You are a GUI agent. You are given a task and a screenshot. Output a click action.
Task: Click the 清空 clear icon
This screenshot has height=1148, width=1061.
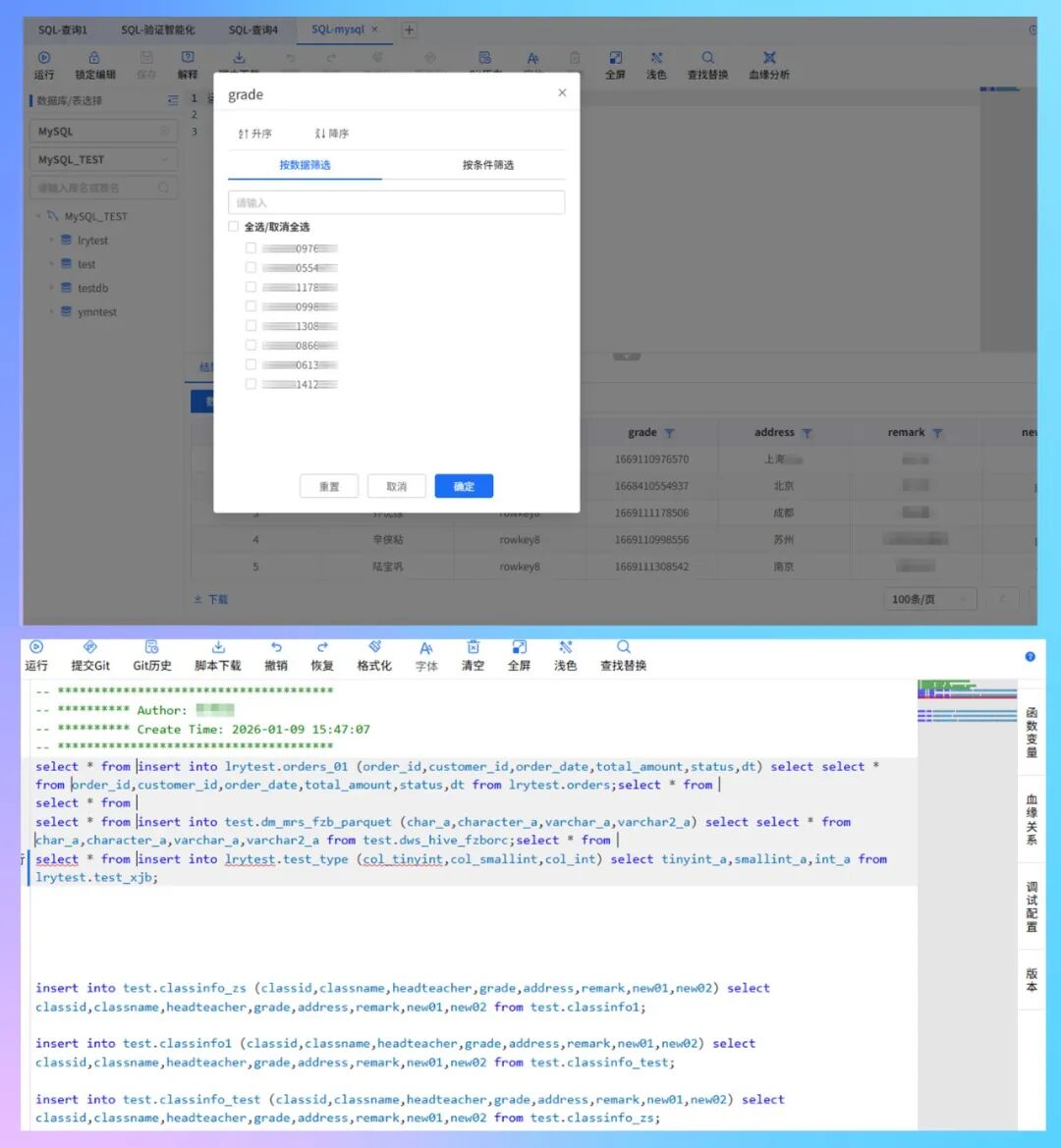(473, 647)
